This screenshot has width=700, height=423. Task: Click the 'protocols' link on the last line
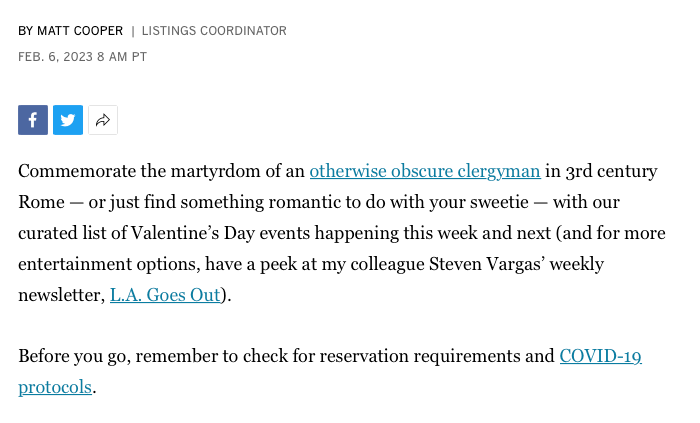(x=55, y=387)
